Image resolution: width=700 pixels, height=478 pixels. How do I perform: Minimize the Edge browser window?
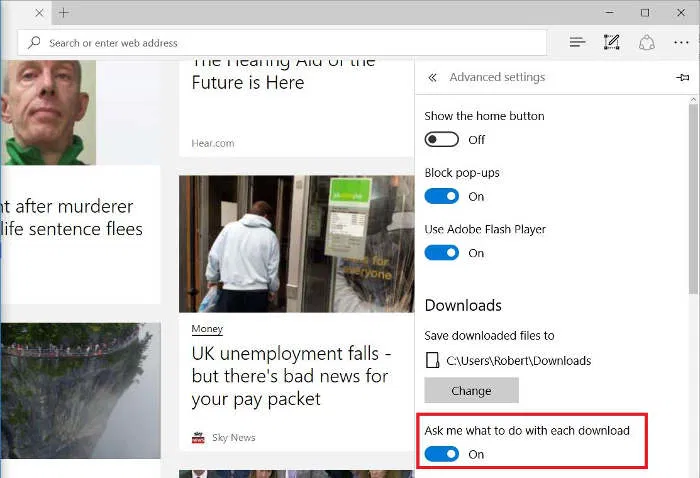(609, 12)
